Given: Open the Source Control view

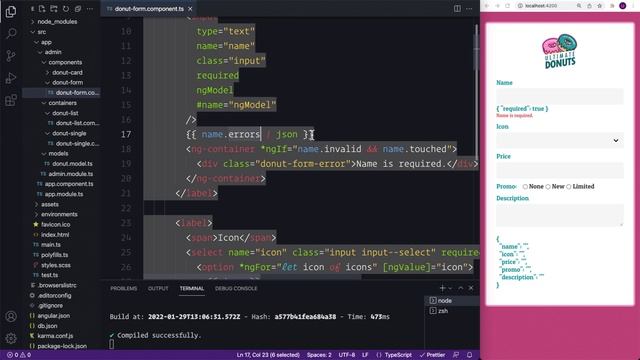Looking at the screenshot, I should pos(11,56).
